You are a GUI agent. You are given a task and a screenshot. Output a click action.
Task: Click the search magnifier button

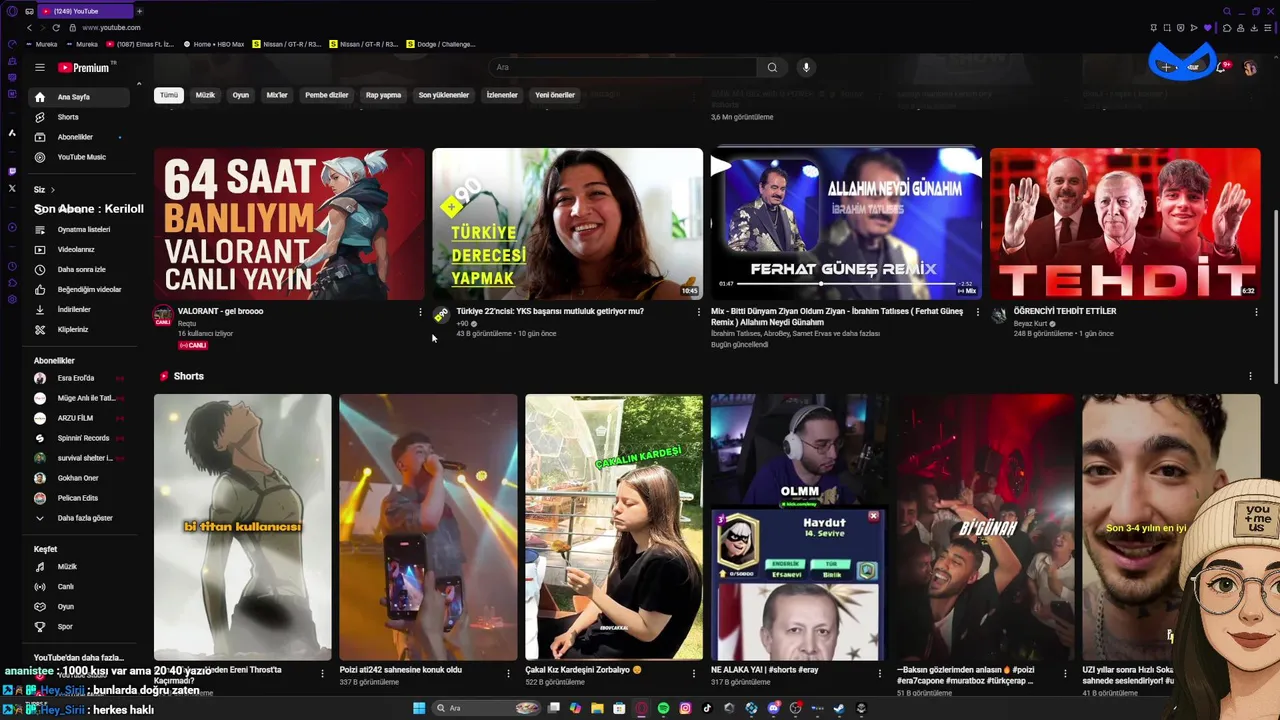772,67
